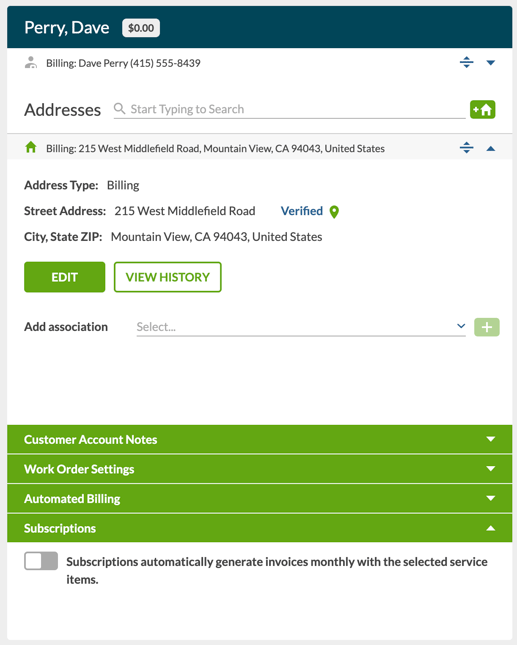Viewport: 517px width, 645px height.
Task: Open the Add association Select dropdown
Action: pos(301,327)
